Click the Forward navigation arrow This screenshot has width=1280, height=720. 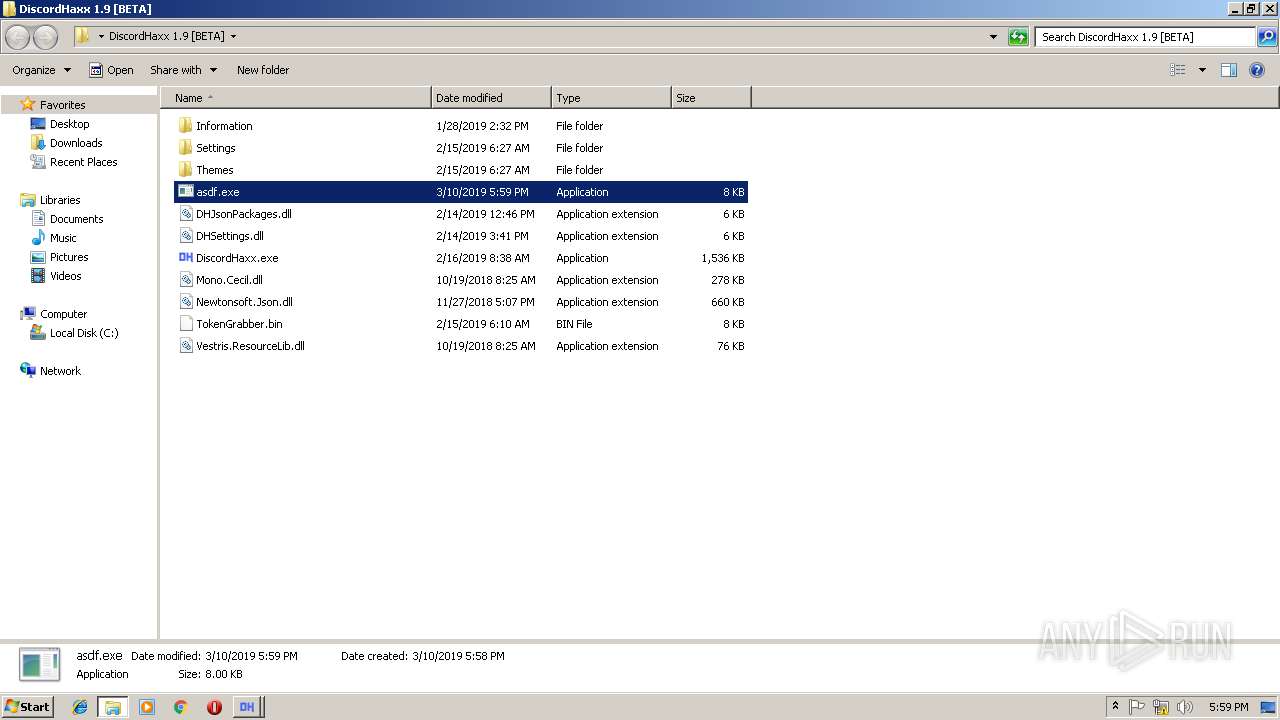coord(46,37)
